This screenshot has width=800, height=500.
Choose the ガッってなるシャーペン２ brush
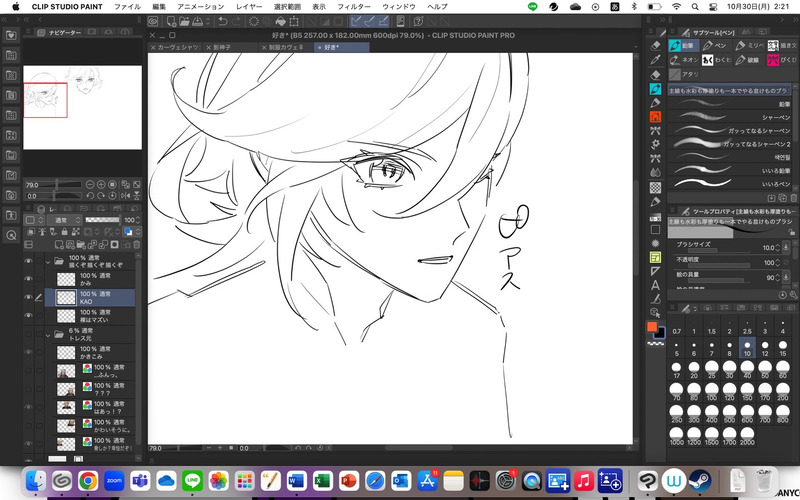pos(730,144)
